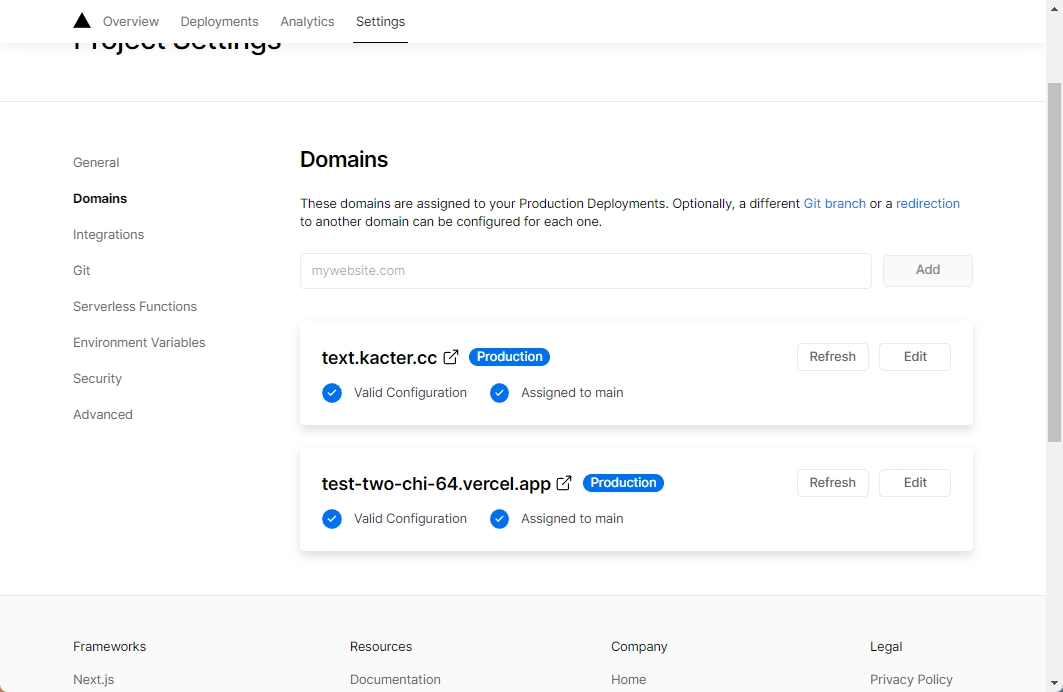Refresh the text.kacter.cc domain
1063x692 pixels.
832,357
